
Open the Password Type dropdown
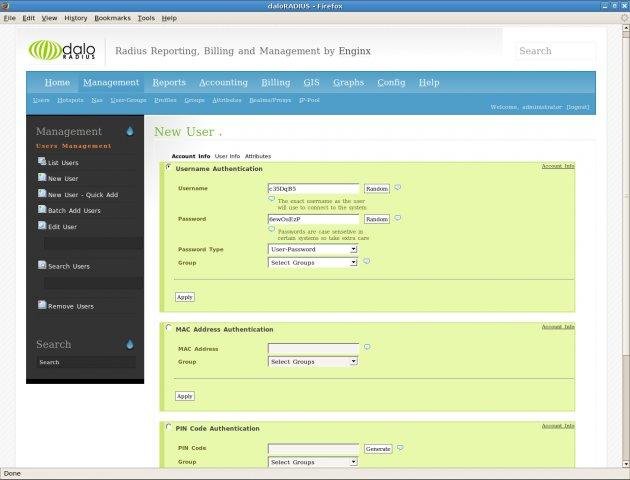(x=313, y=249)
